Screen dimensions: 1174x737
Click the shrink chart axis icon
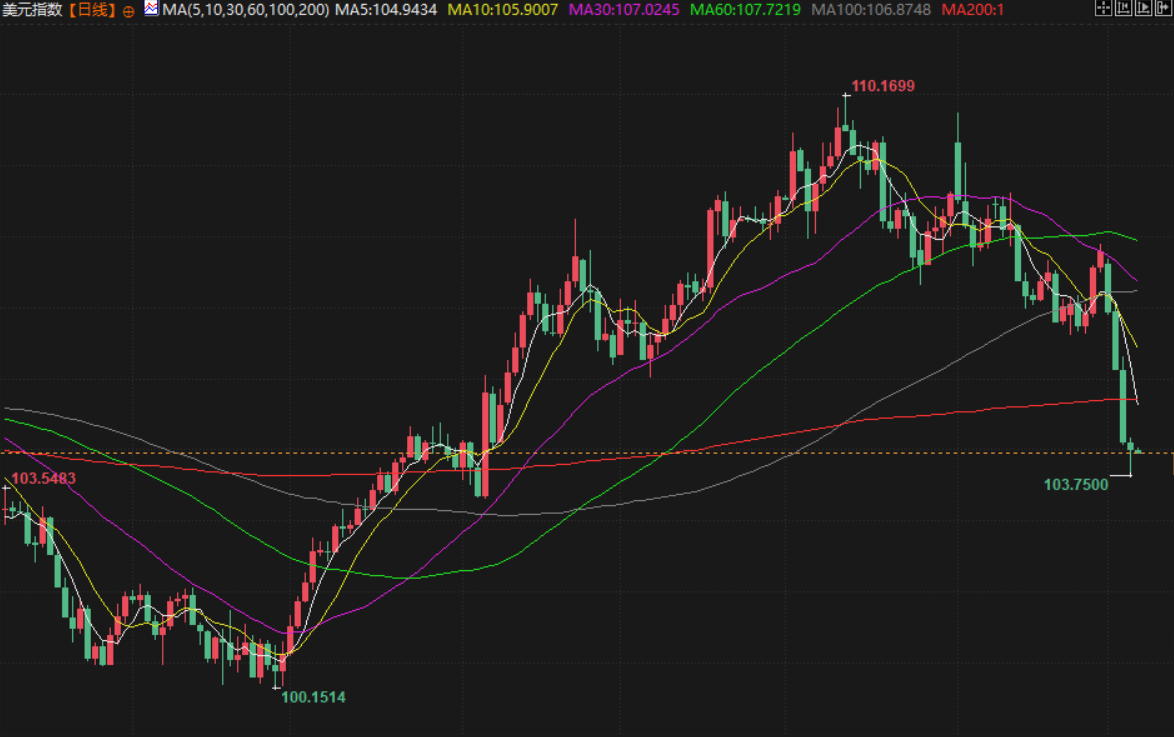(x=1121, y=10)
